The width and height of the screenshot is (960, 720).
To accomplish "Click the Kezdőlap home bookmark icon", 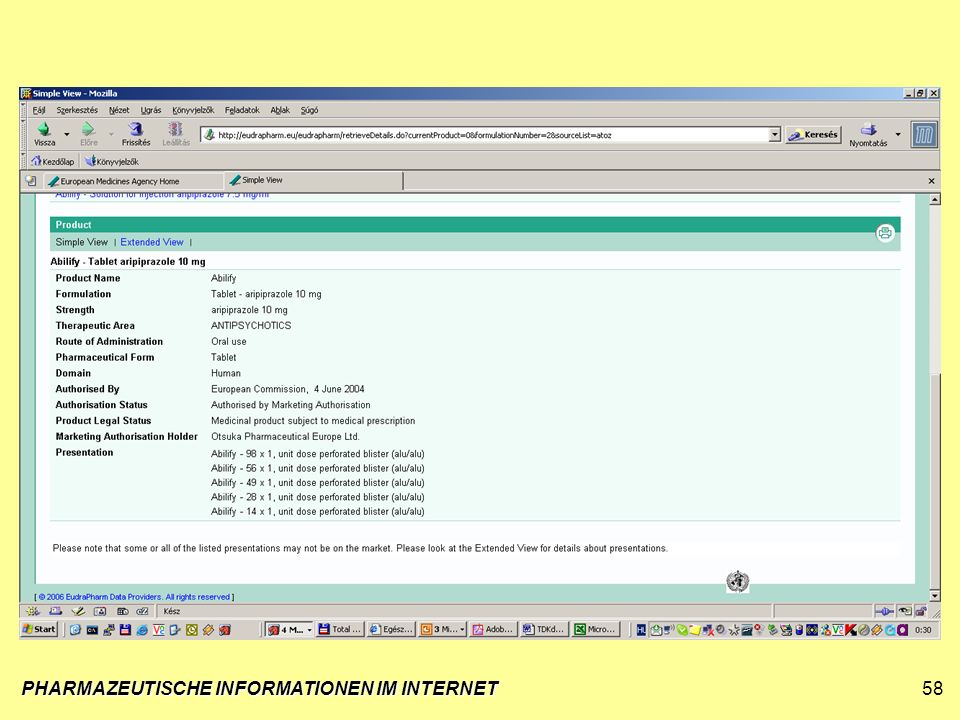I will point(37,161).
